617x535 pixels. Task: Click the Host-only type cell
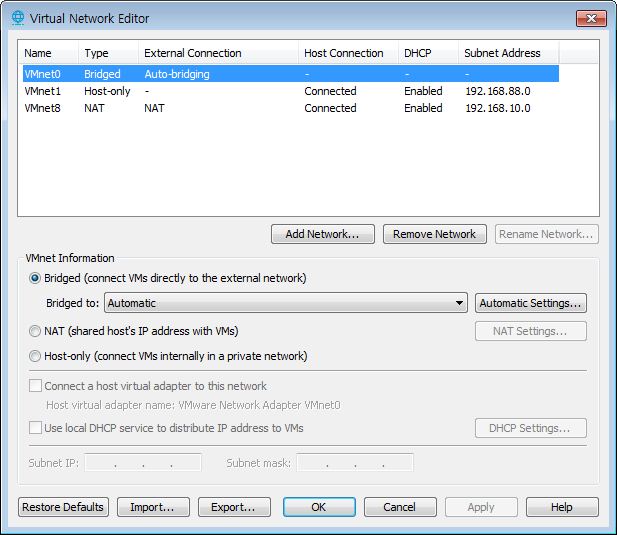[107, 91]
